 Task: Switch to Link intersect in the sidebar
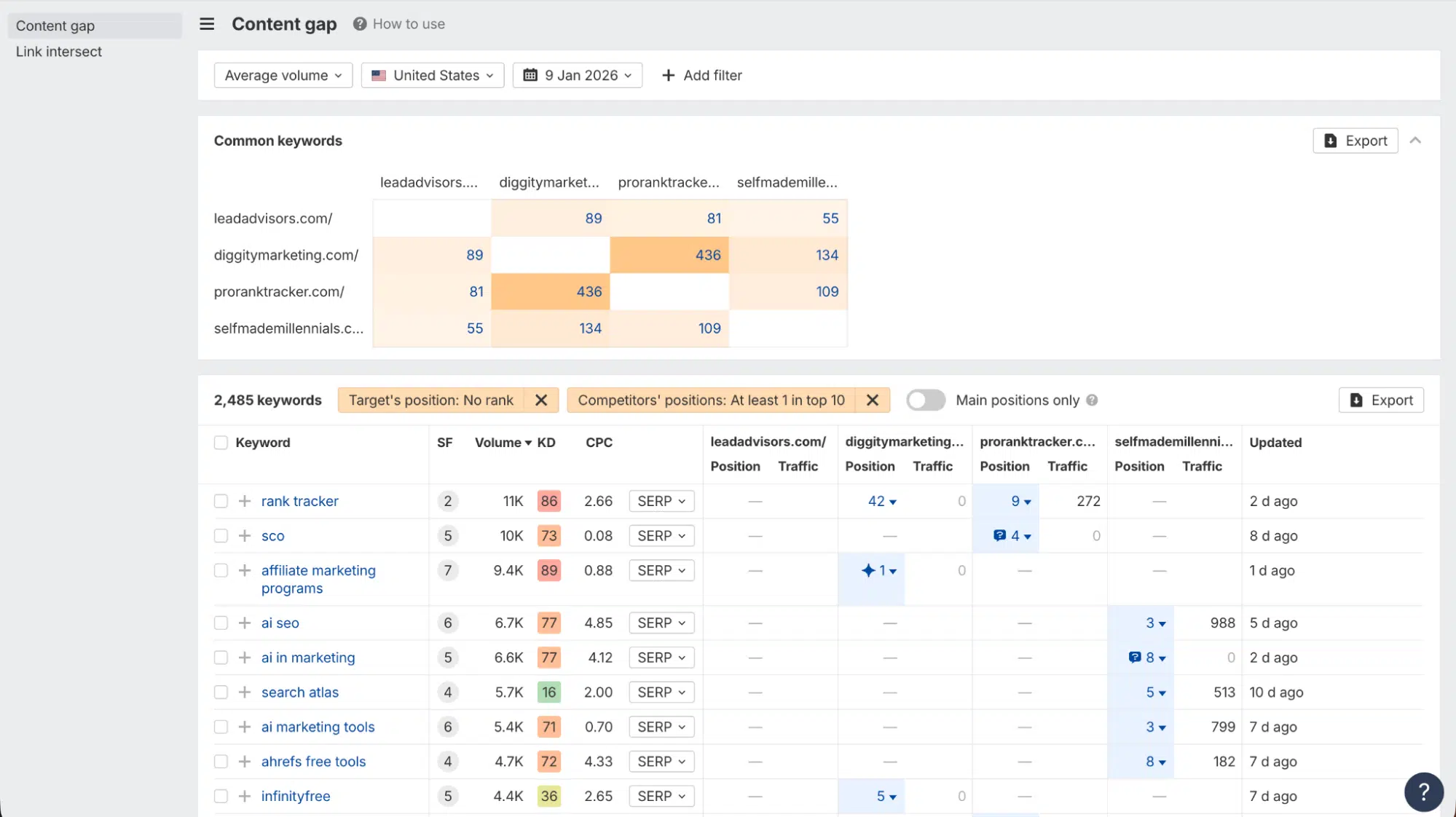[x=58, y=52]
